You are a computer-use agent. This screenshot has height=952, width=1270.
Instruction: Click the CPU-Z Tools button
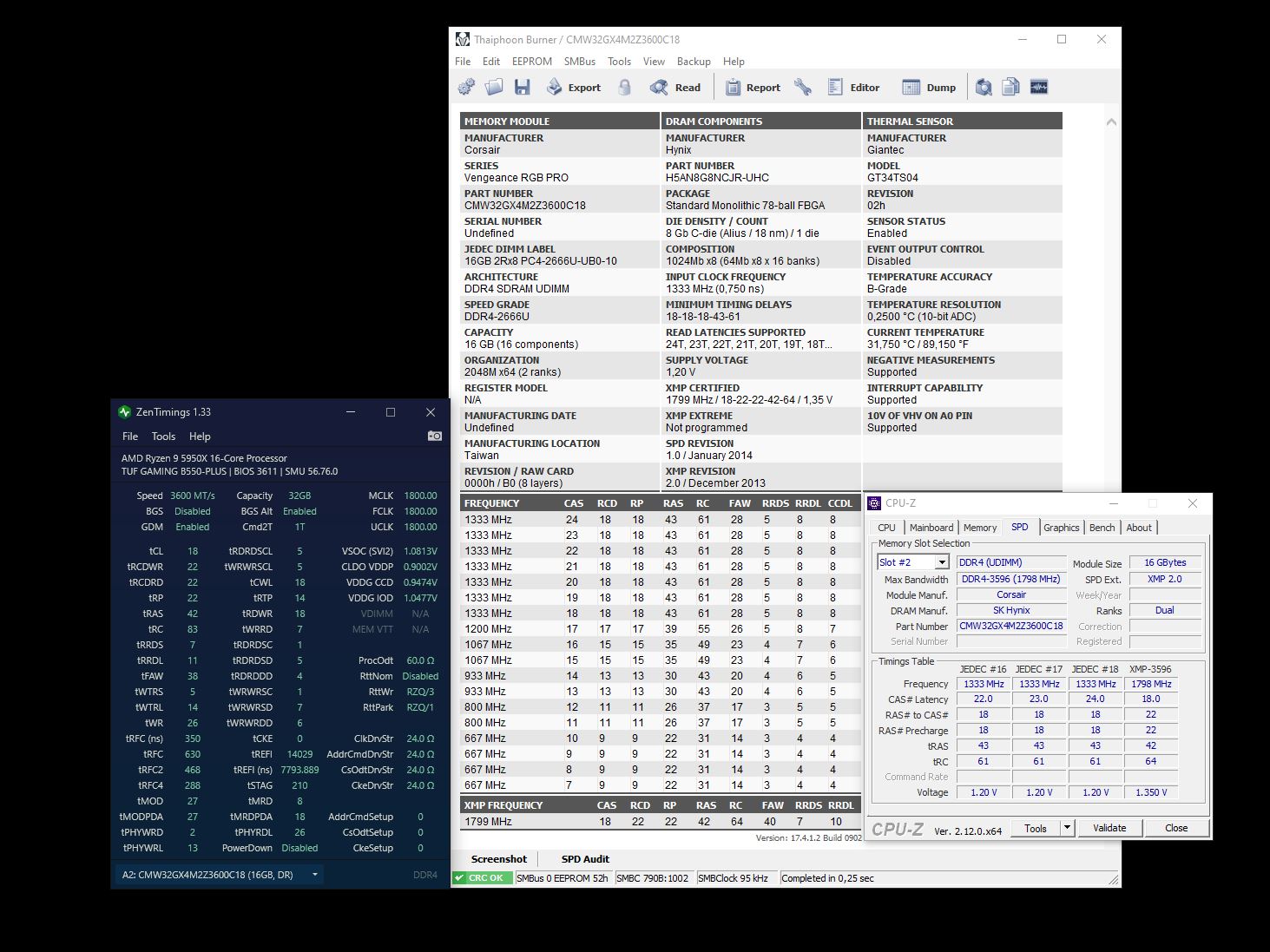pos(1035,828)
